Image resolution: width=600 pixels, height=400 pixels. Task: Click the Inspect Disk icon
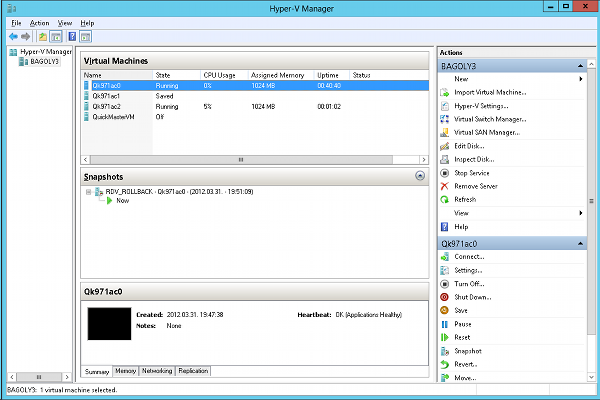(x=445, y=159)
